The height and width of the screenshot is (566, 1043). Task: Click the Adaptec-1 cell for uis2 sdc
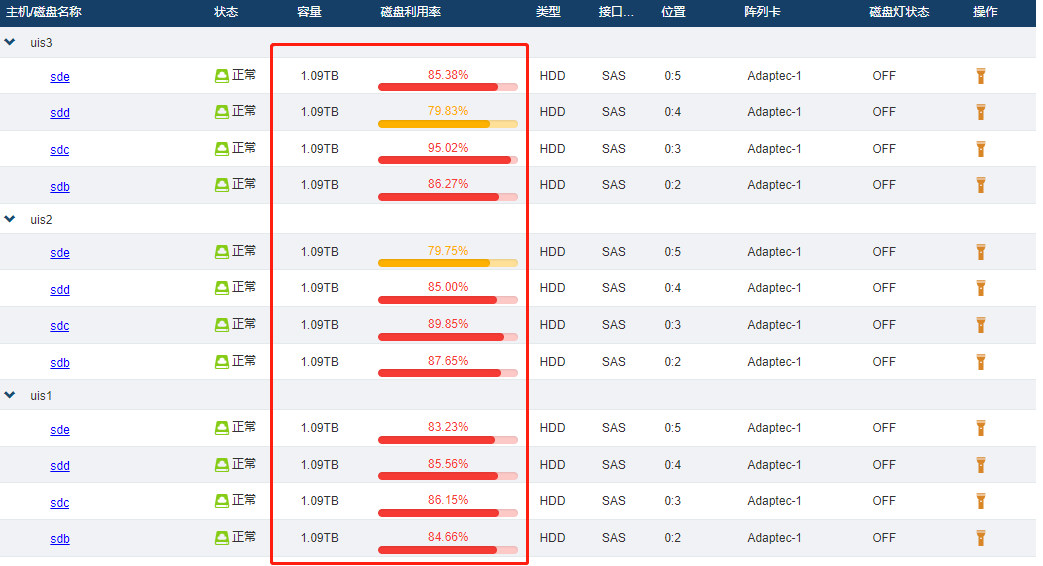click(774, 325)
